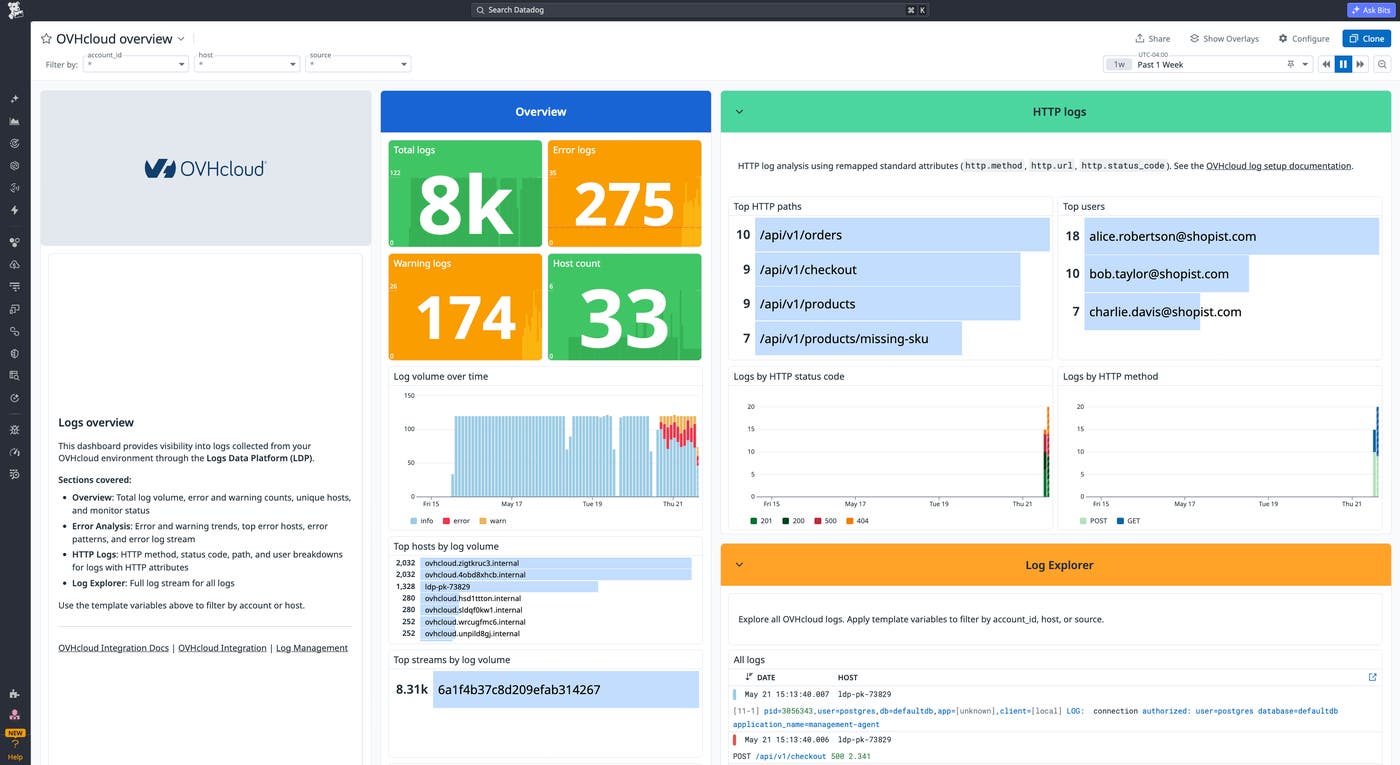This screenshot has height=765, width=1400.
Task: Toggle the info series in log volume legend
Action: coord(421,521)
